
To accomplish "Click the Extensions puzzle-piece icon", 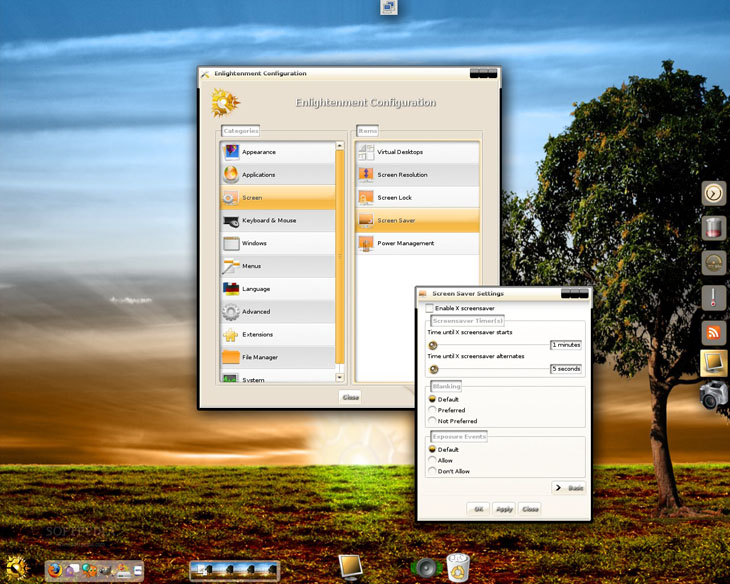I will [x=231, y=334].
